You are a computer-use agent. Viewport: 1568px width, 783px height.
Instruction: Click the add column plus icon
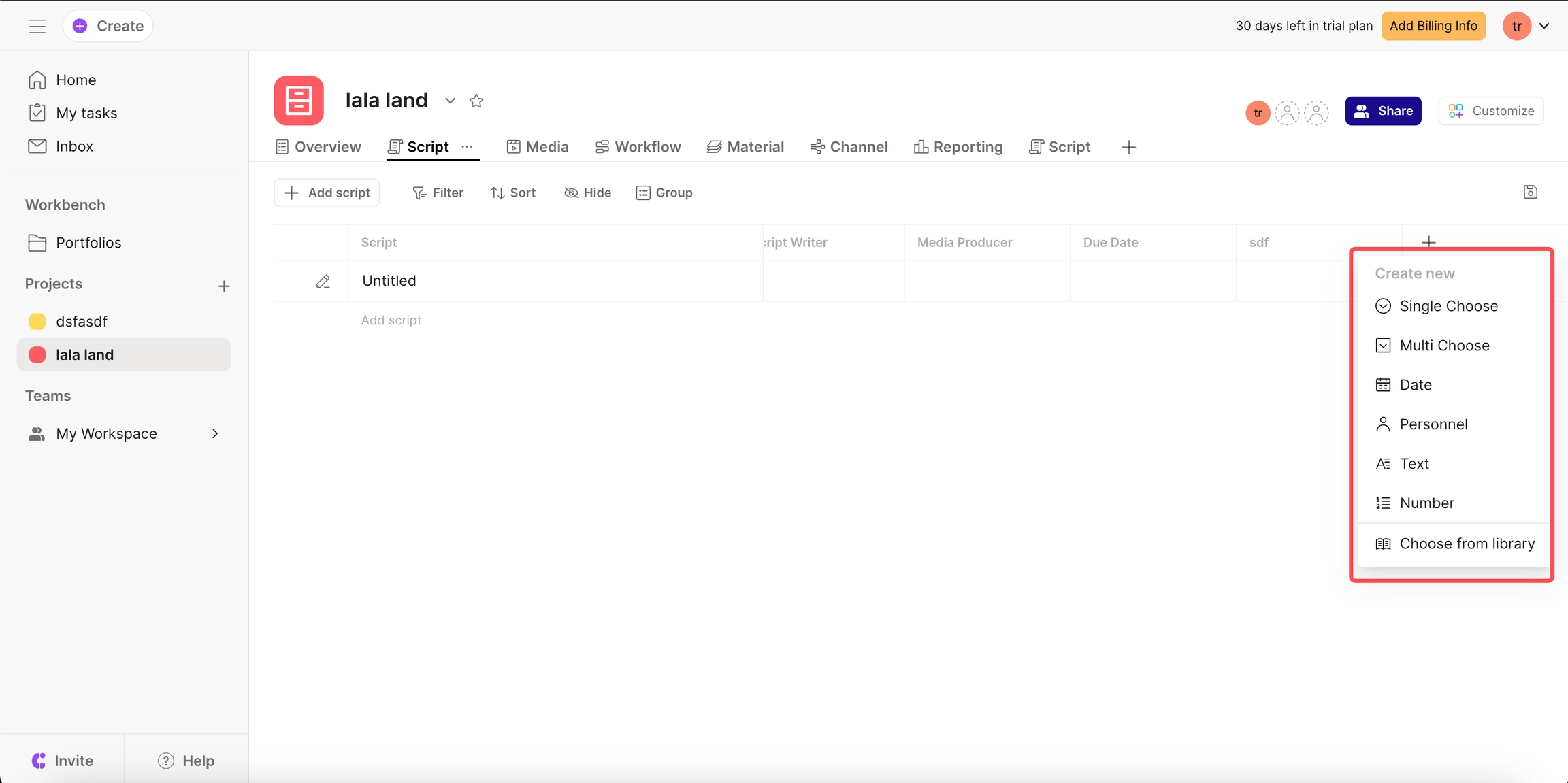pos(1428,242)
